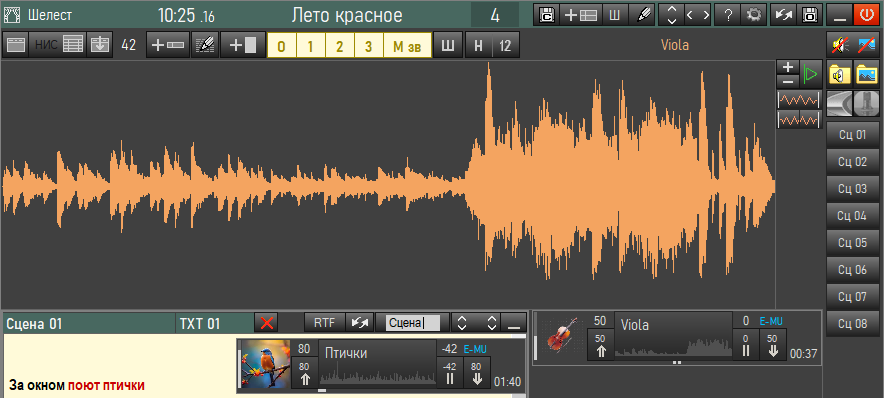884x398 pixels.
Task: Go to scene Сц 07
Action: 852,297
